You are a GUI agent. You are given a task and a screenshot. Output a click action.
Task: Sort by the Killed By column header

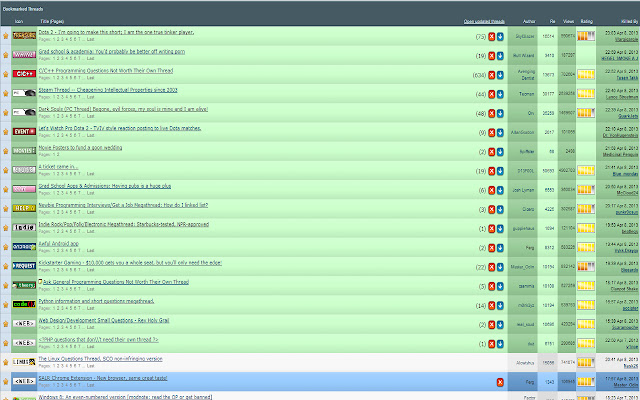[624, 20]
